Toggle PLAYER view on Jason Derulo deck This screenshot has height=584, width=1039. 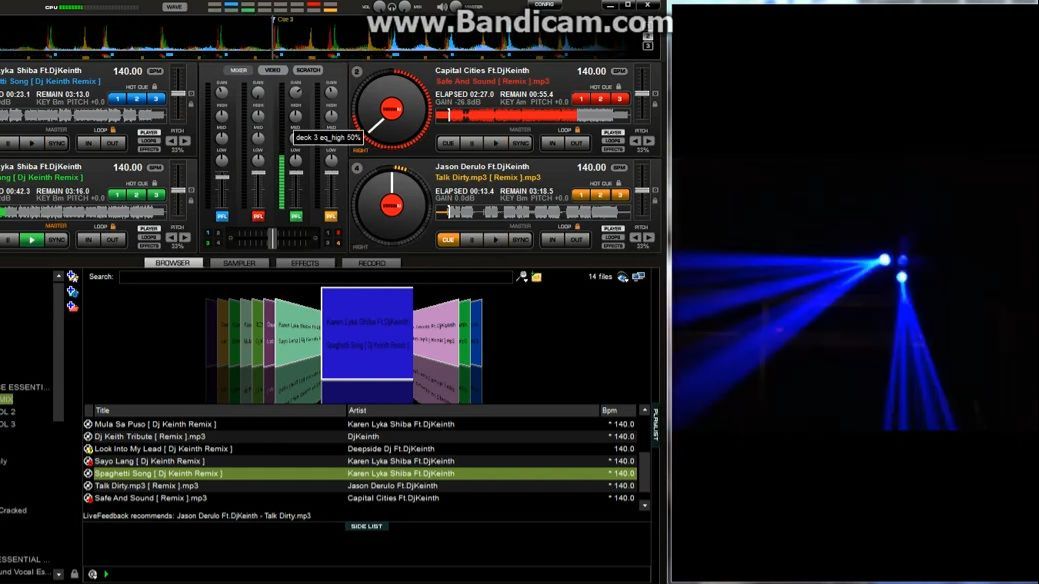tap(613, 229)
